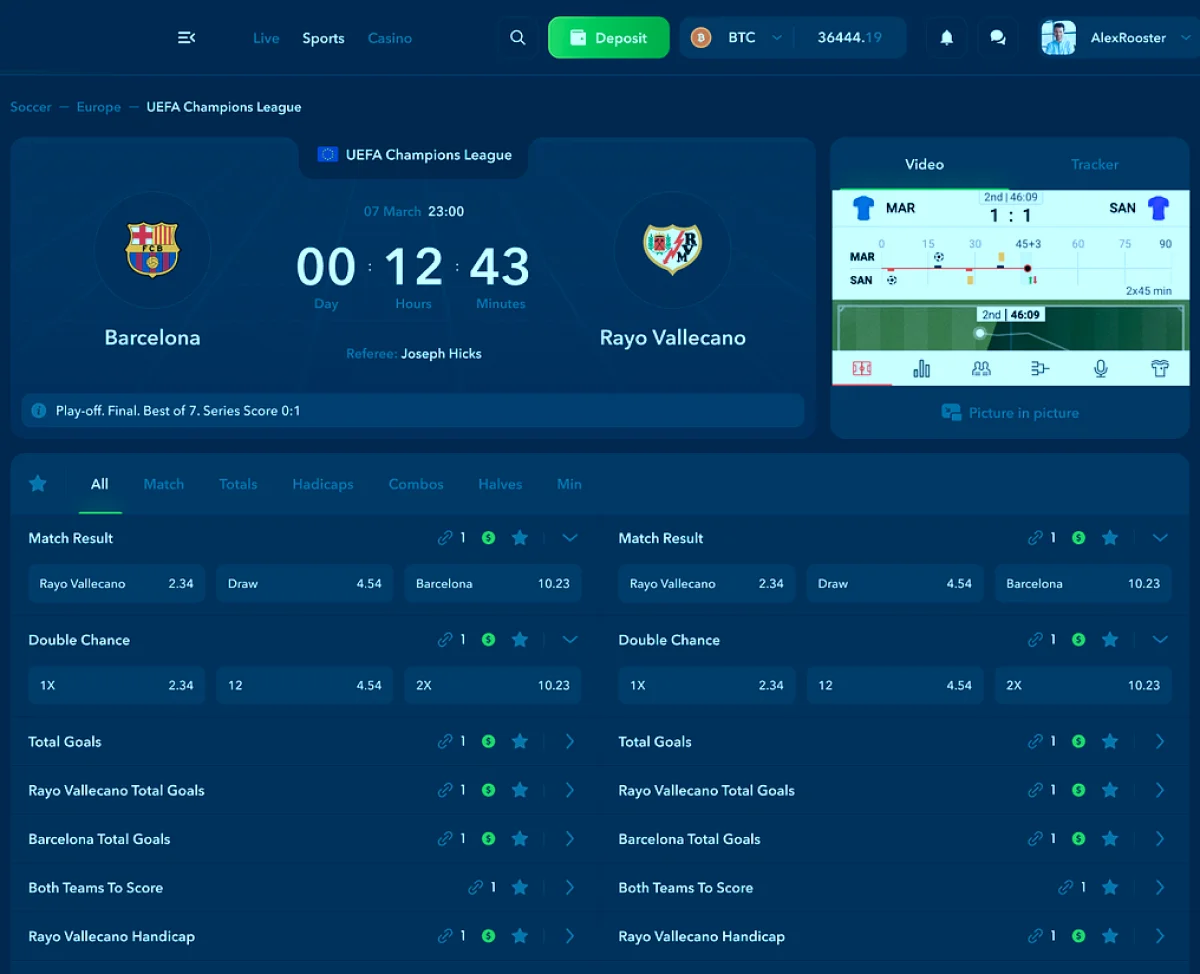
Task: Favorite the Match Result market star
Action: point(519,537)
